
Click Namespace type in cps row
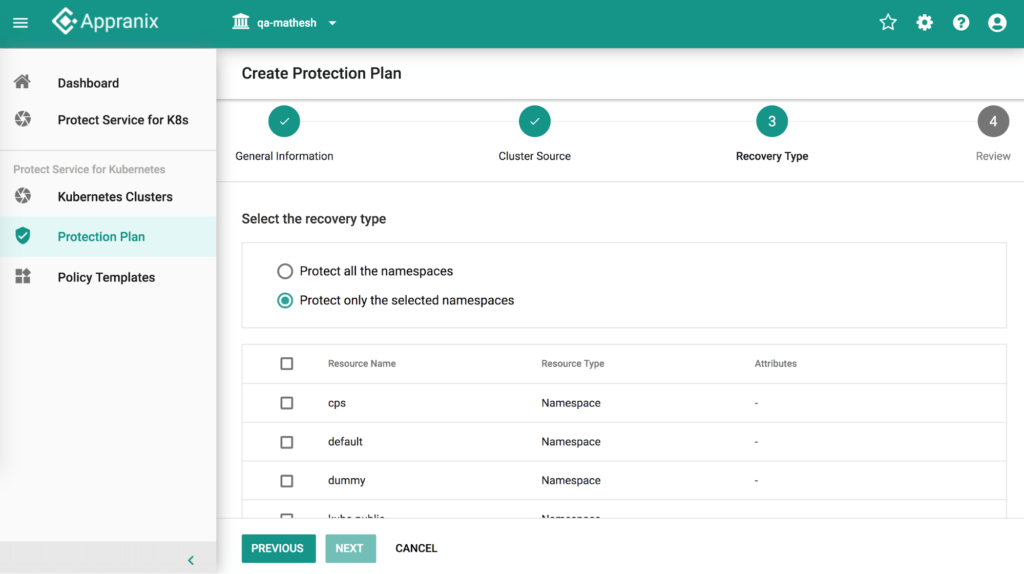coord(571,403)
